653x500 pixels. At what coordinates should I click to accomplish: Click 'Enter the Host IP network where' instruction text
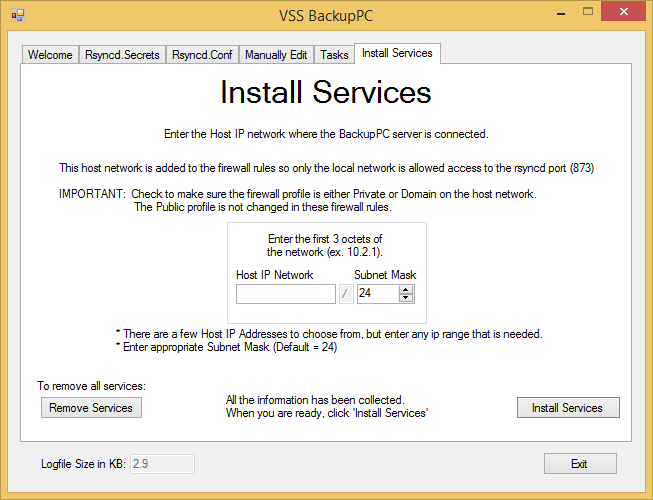(x=326, y=134)
